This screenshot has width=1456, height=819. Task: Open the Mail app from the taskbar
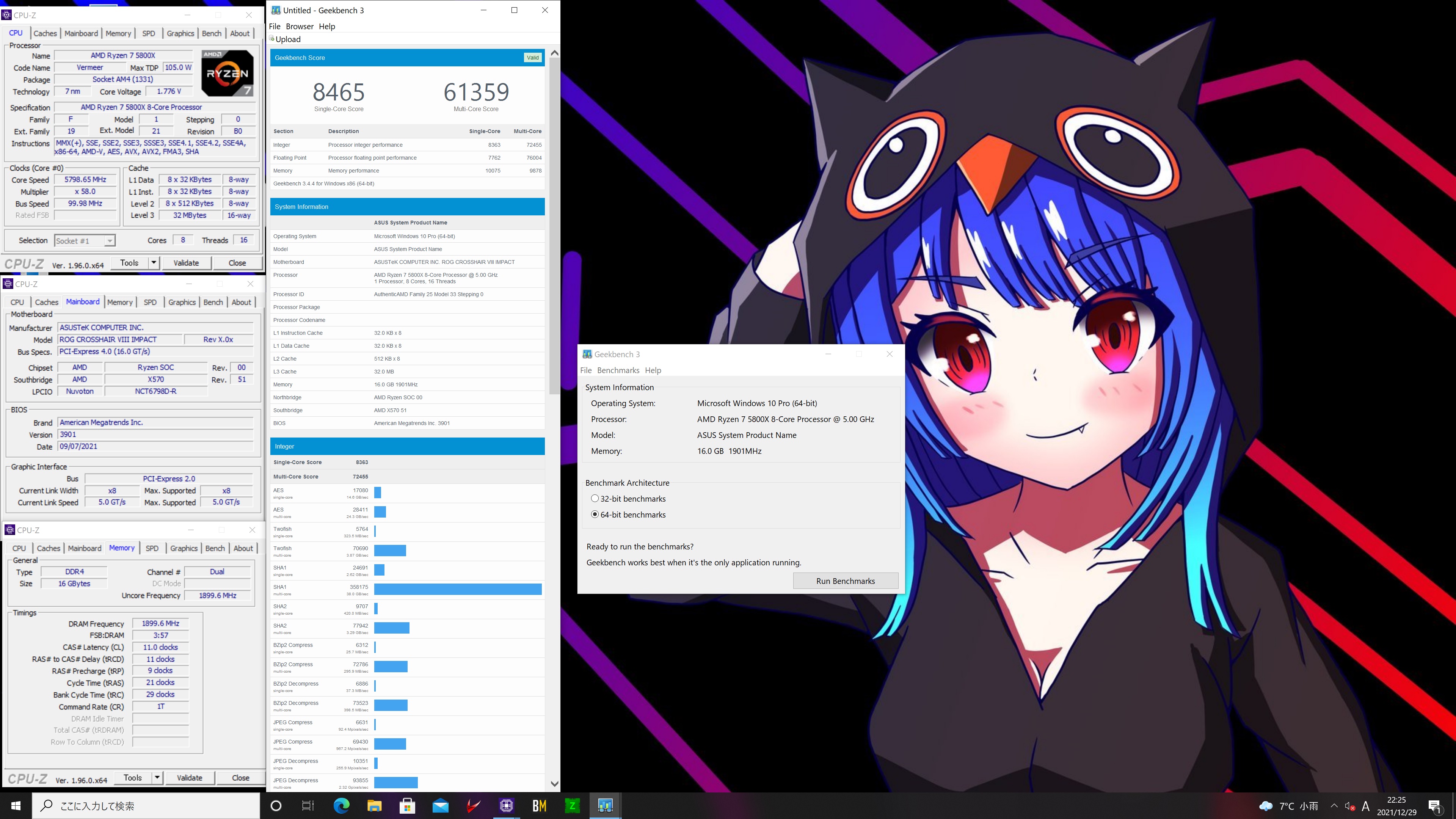pos(440,805)
